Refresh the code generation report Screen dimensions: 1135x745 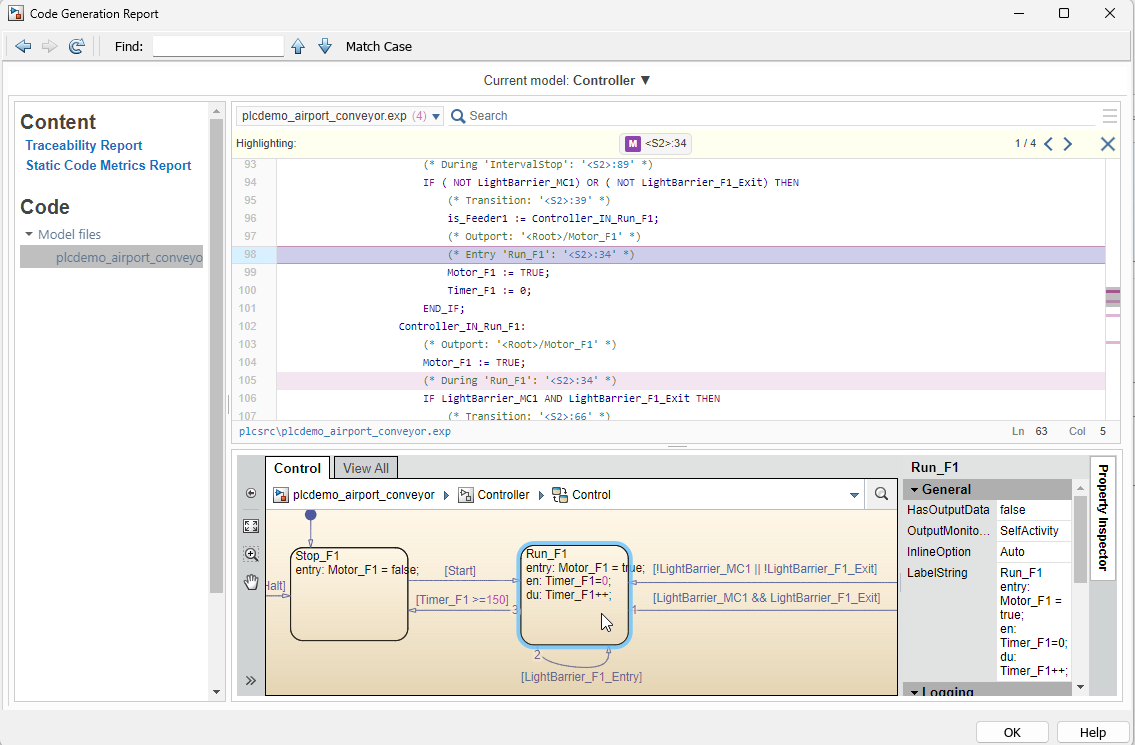pyautogui.click(x=76, y=45)
